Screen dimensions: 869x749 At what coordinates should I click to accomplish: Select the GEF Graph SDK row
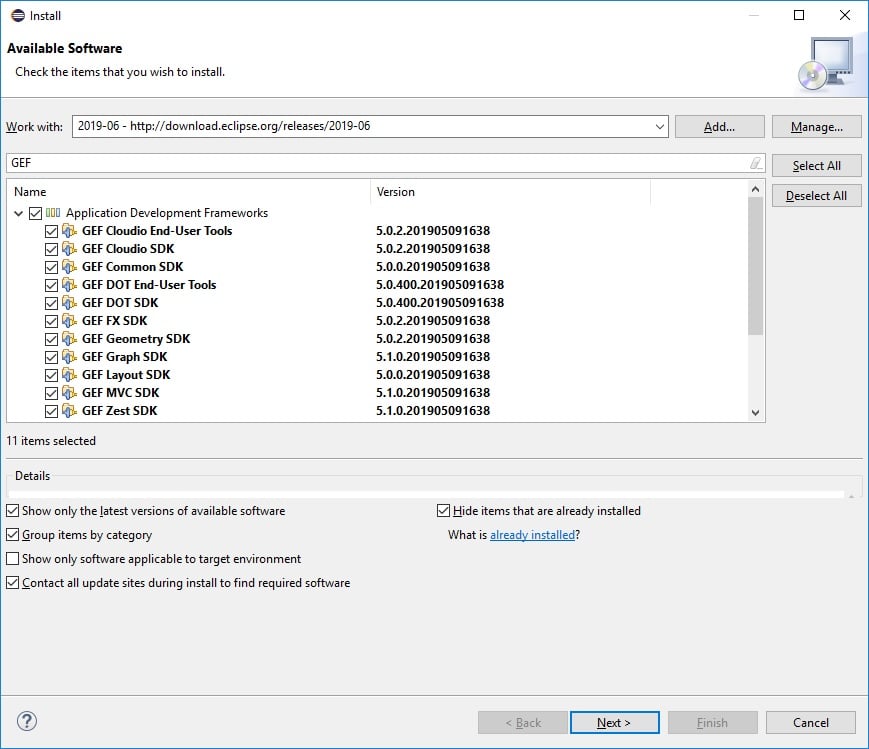pos(377,357)
